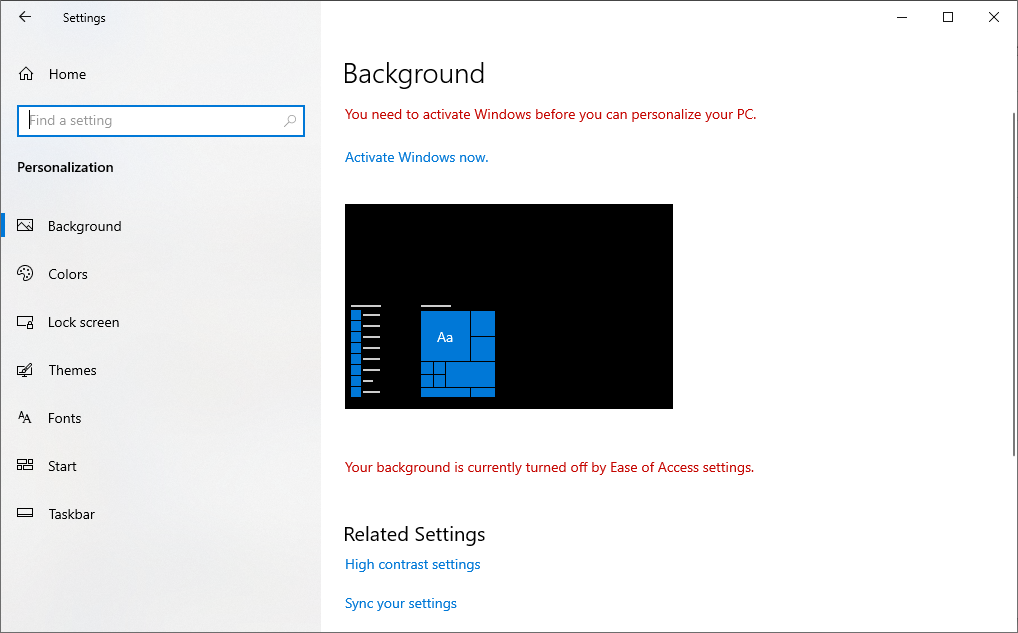Click the maximize window button

(947, 17)
